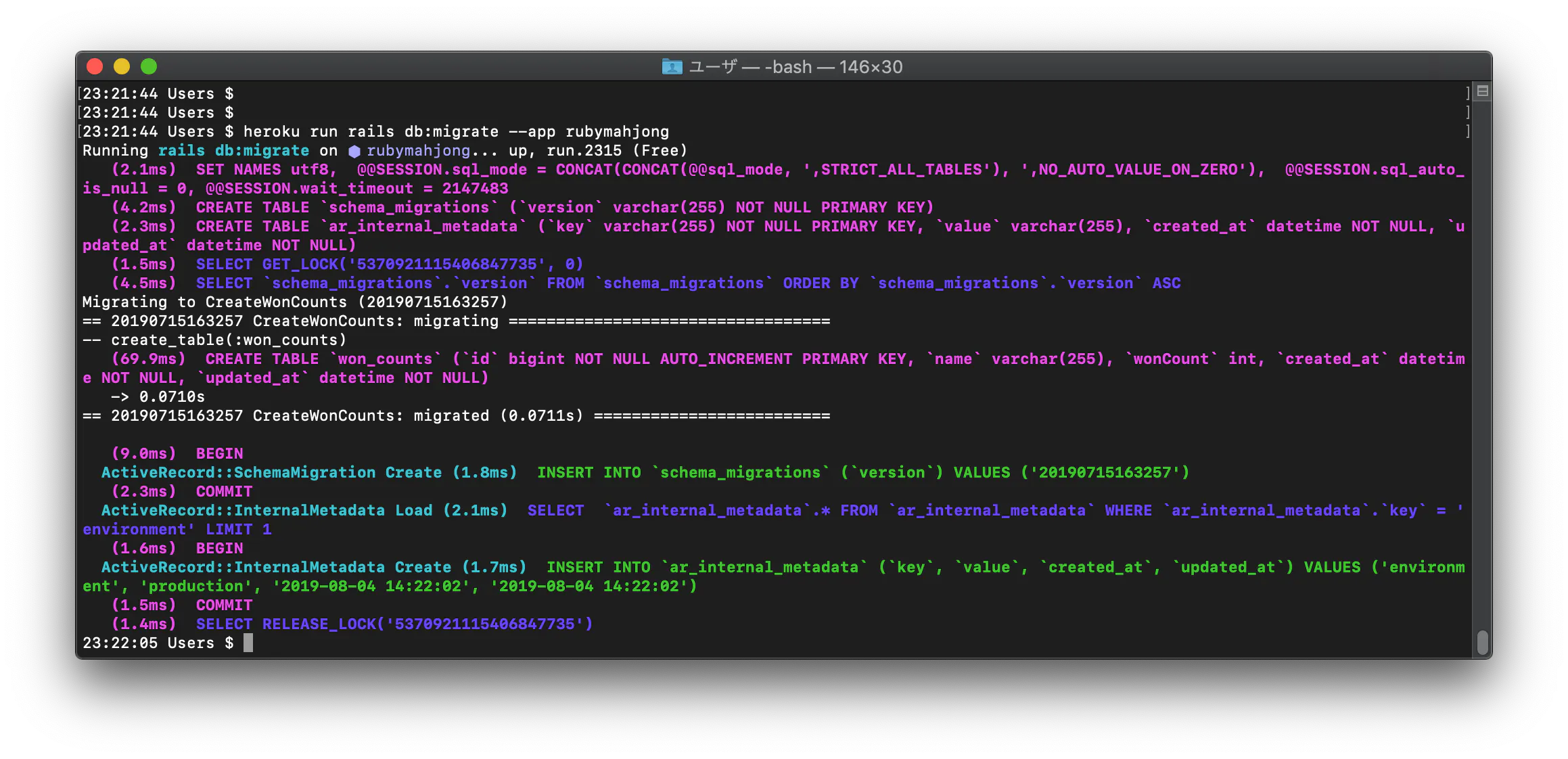Click the '-> 0.0710s' timing line
This screenshot has height=759, width=1568.
[157, 396]
